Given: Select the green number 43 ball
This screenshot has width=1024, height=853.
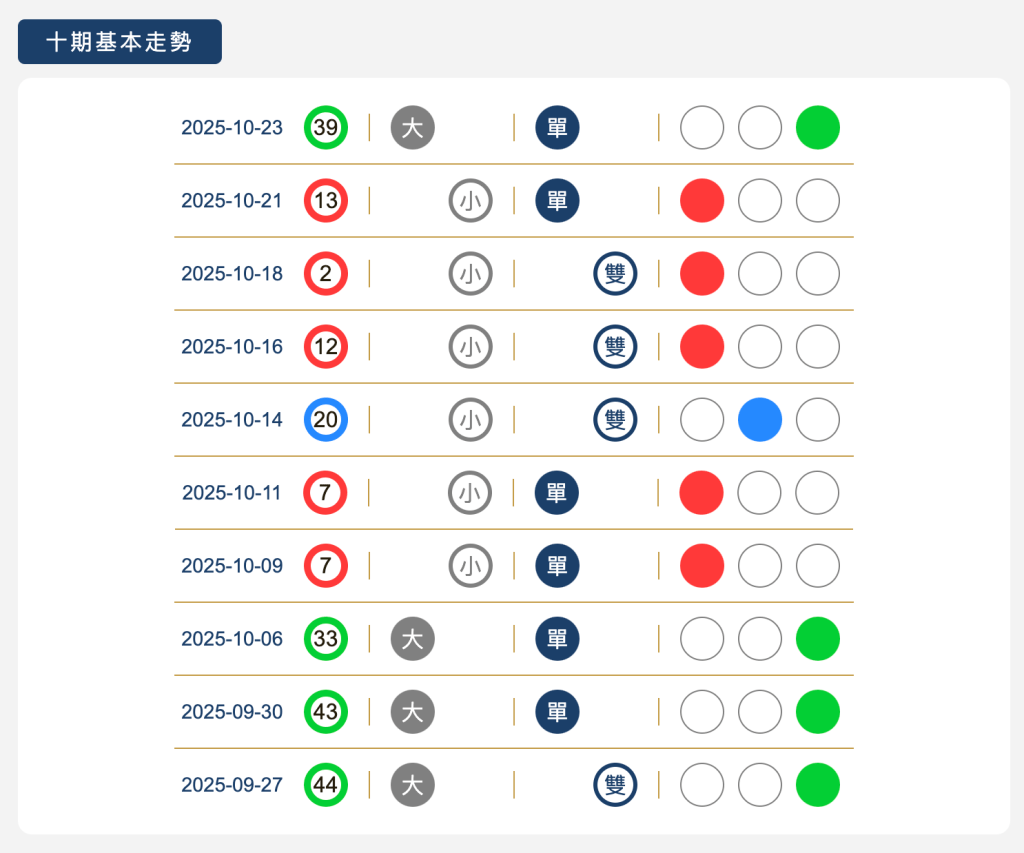Looking at the screenshot, I should [x=325, y=712].
